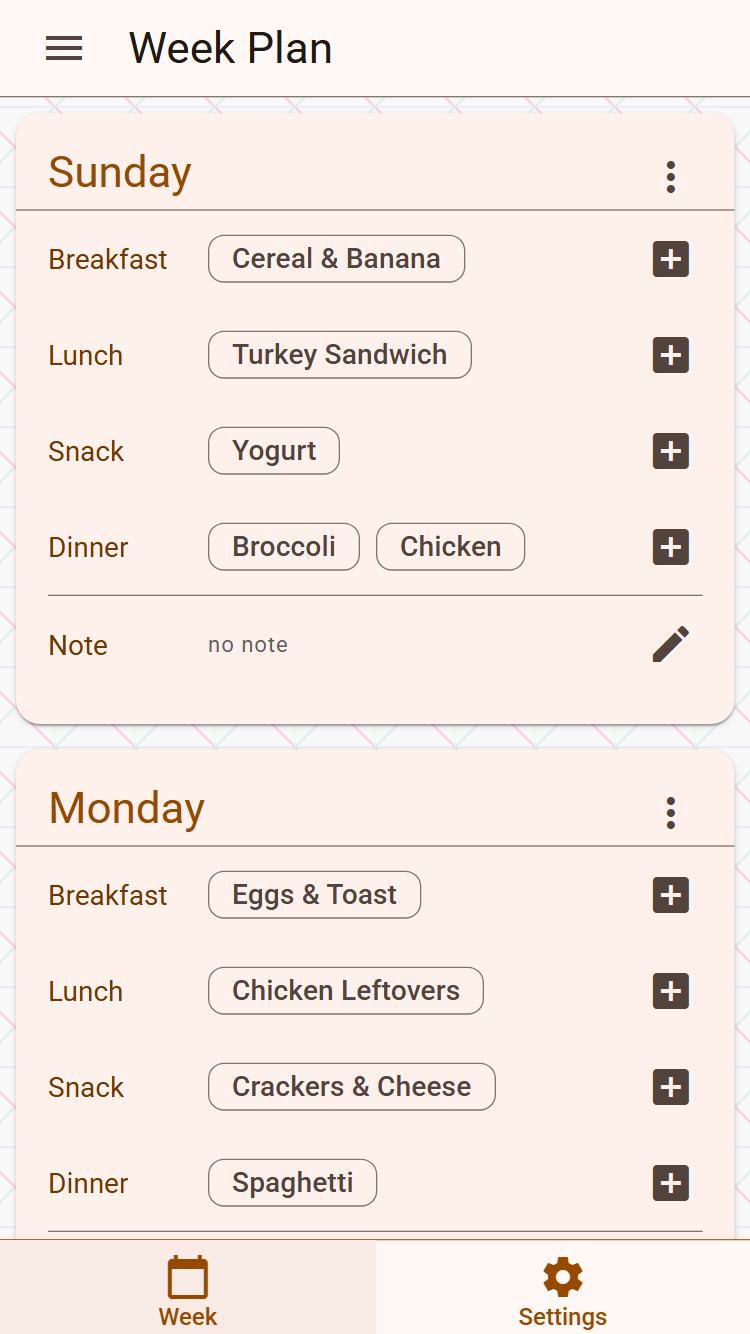Add a meal to Monday Lunch
Image resolution: width=750 pixels, height=1334 pixels.
click(x=670, y=991)
